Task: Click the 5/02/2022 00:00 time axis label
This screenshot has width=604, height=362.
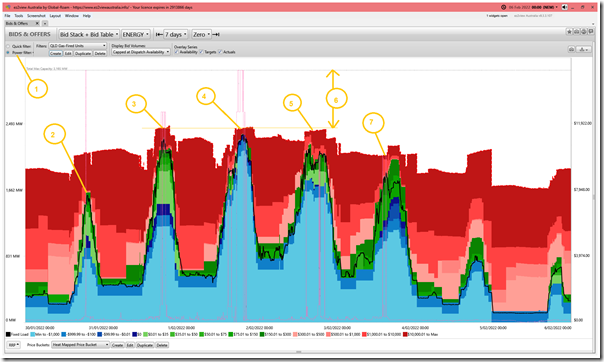Action: click(493, 328)
